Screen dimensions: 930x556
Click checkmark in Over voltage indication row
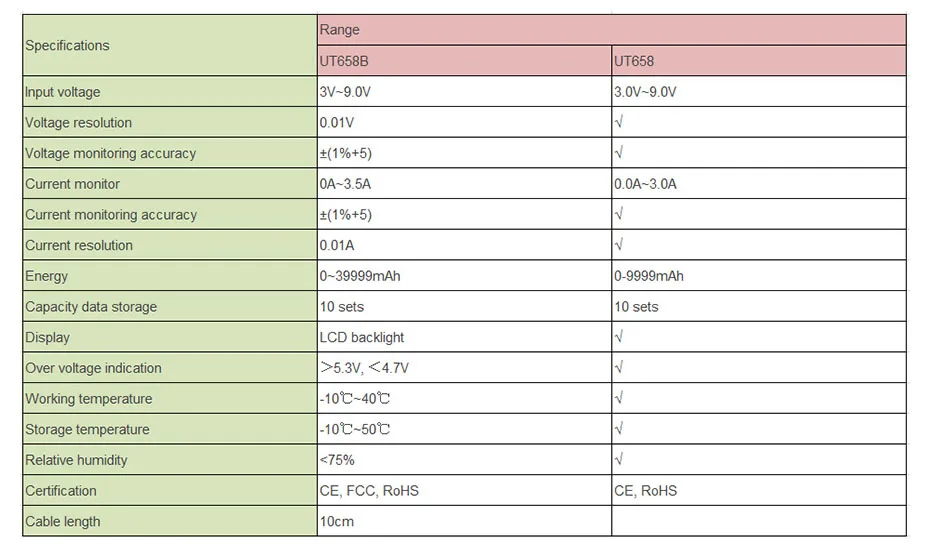[619, 368]
